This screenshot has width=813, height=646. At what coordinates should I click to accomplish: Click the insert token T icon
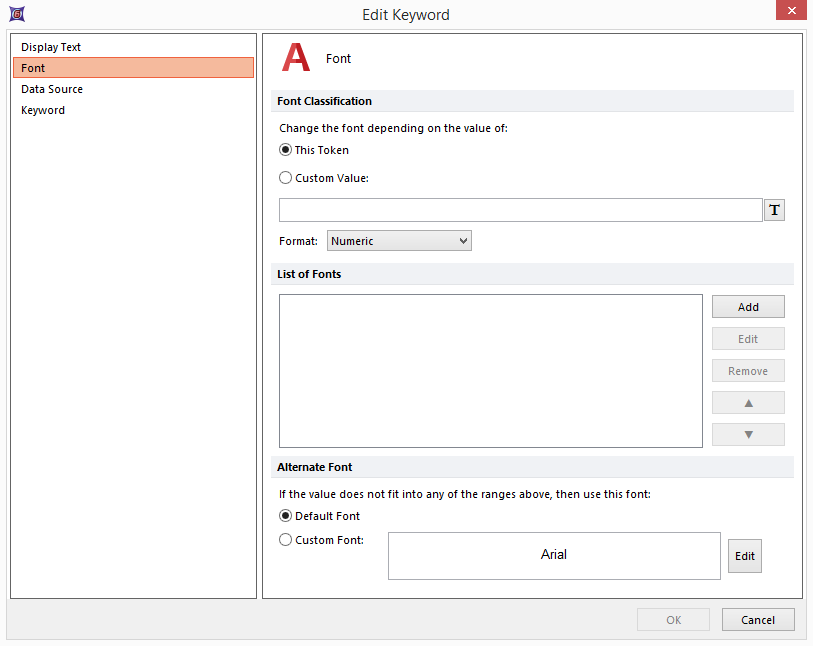point(774,210)
